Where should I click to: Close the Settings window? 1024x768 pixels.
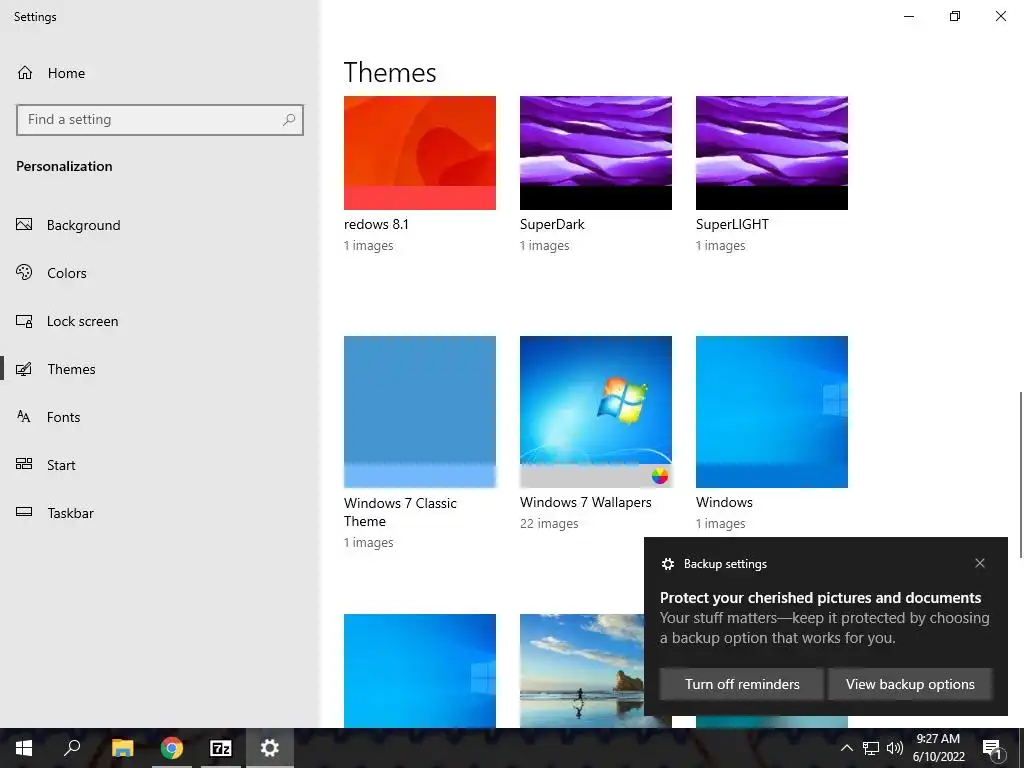click(x=1000, y=16)
